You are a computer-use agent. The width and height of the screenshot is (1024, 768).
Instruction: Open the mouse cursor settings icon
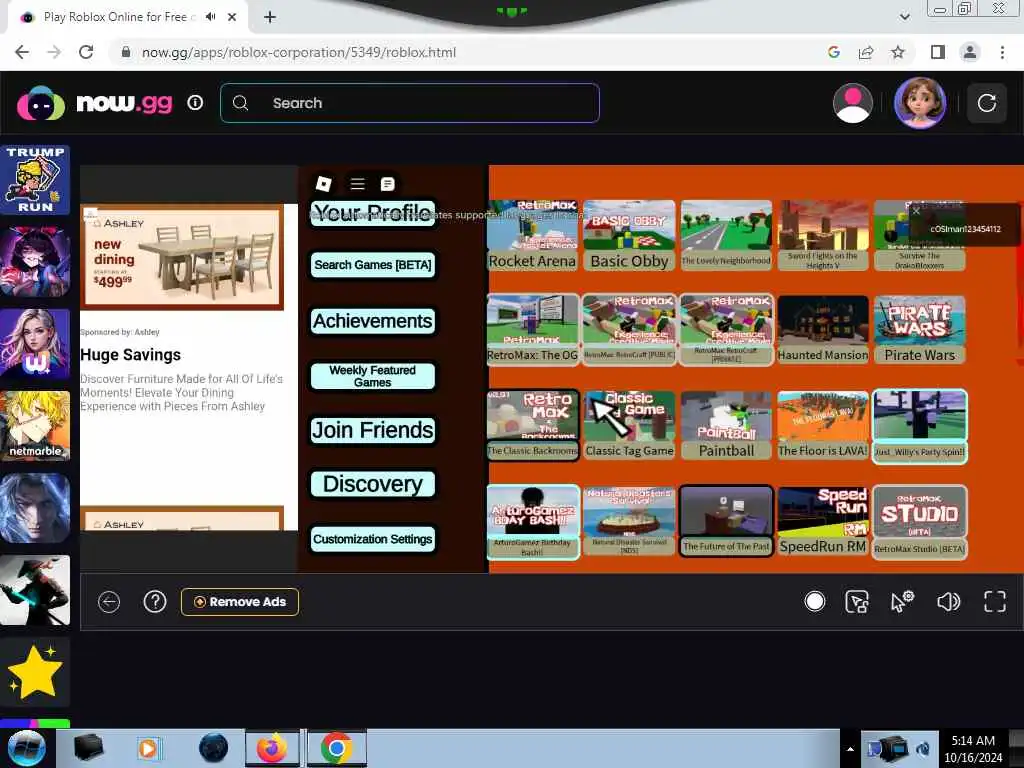coord(903,601)
